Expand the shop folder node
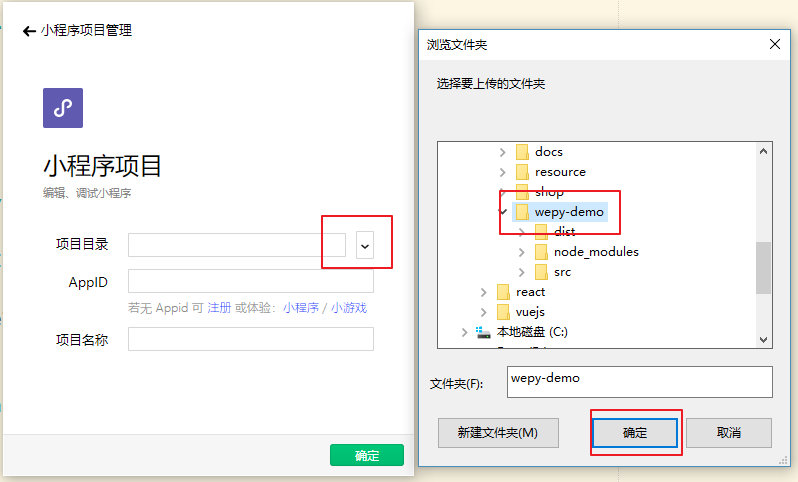Screen dimensions: 798x482 pos(503,192)
